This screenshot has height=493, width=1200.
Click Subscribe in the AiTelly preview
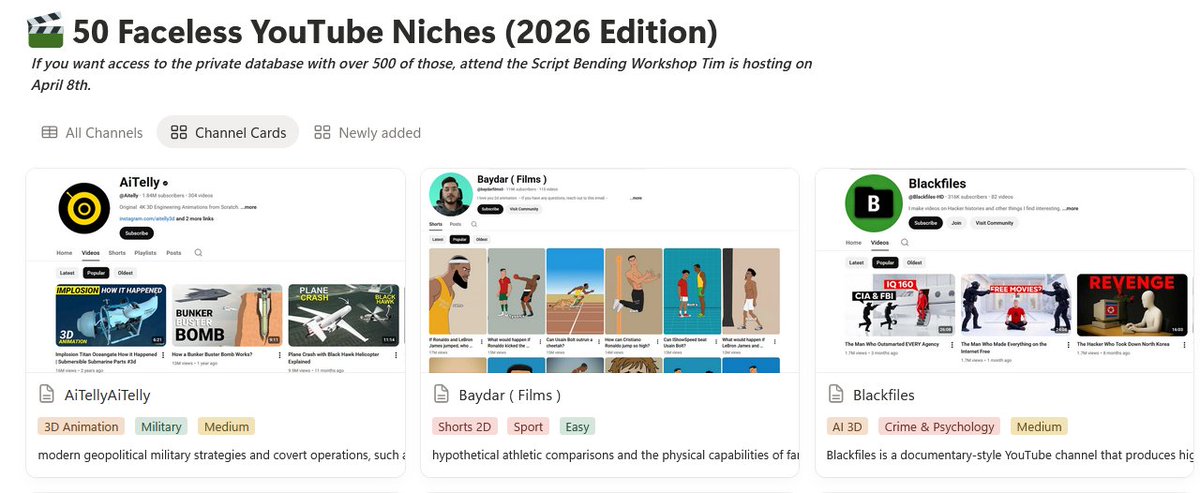coord(137,233)
